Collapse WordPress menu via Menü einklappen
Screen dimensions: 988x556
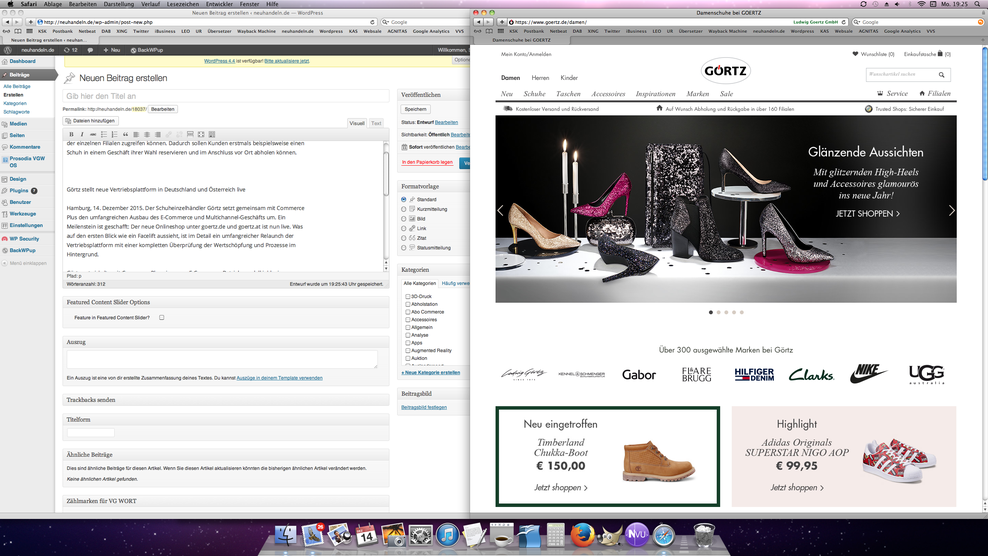(x=24, y=263)
